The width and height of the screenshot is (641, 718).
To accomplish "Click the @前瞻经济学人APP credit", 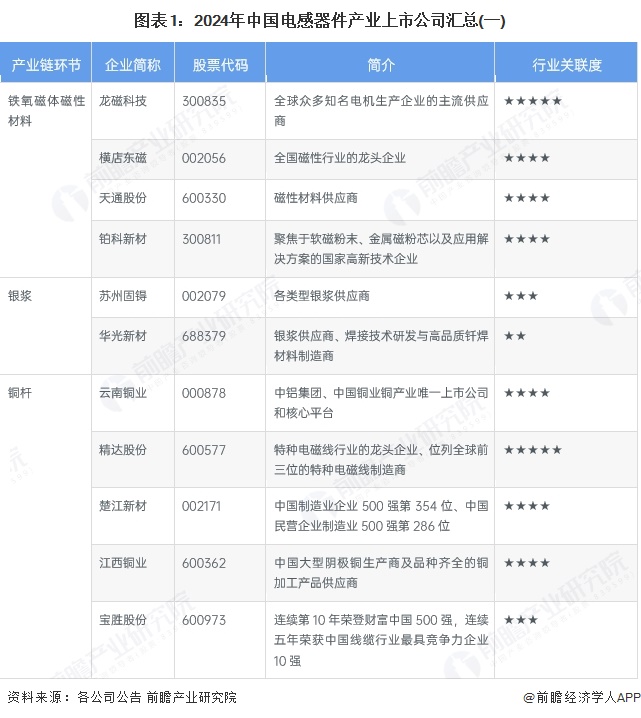I will 581,697.
